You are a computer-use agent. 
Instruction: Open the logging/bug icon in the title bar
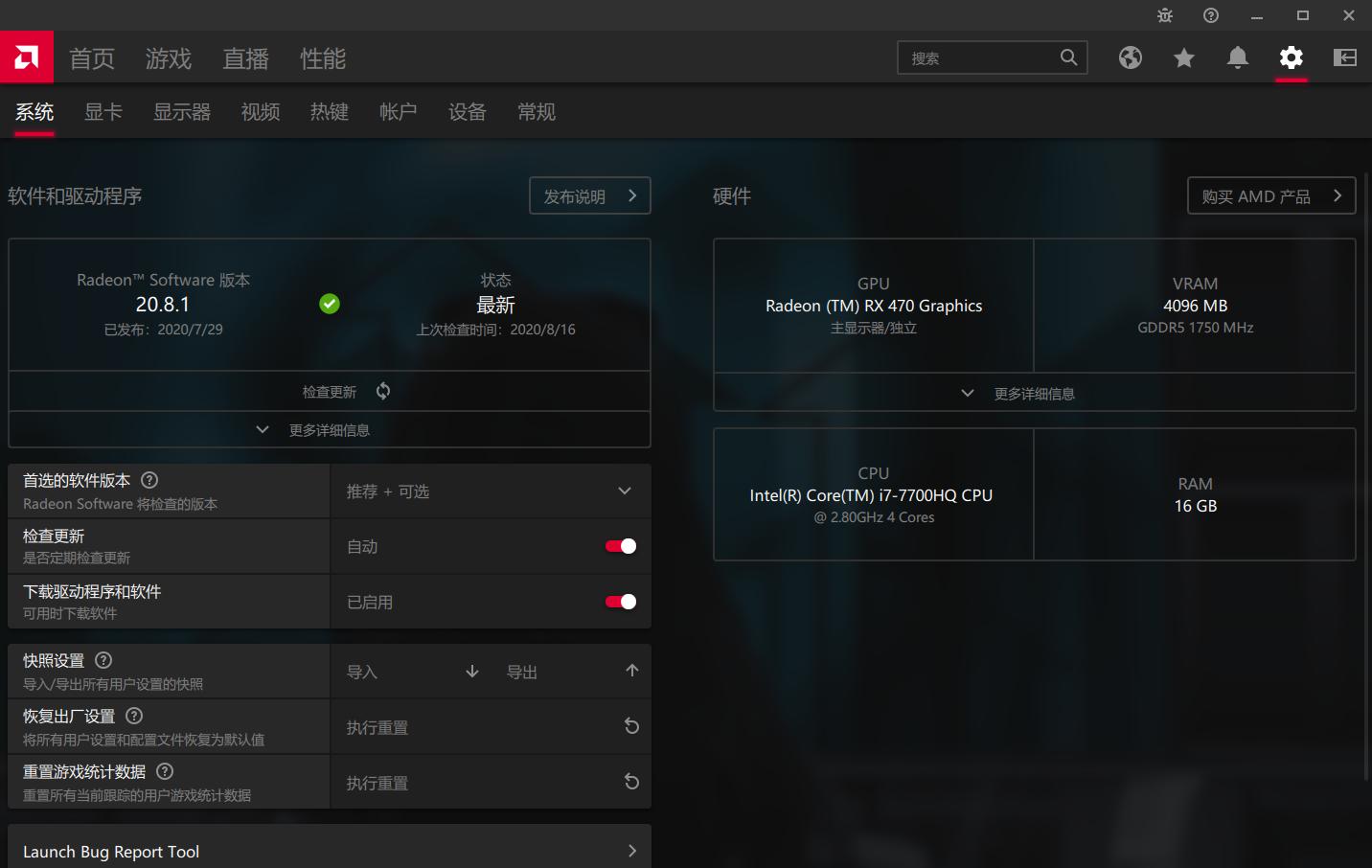tap(1164, 15)
